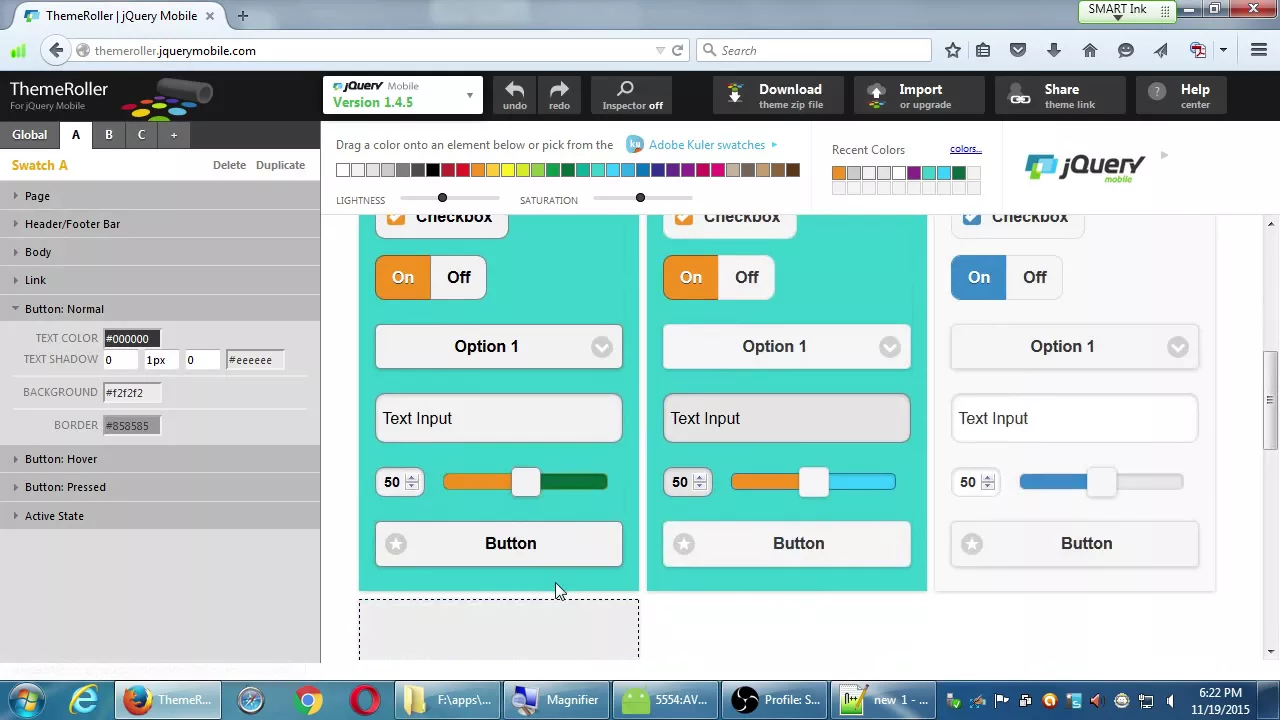Select Off in the first swatch toggle
The width and height of the screenshot is (1280, 720).
[x=459, y=277]
